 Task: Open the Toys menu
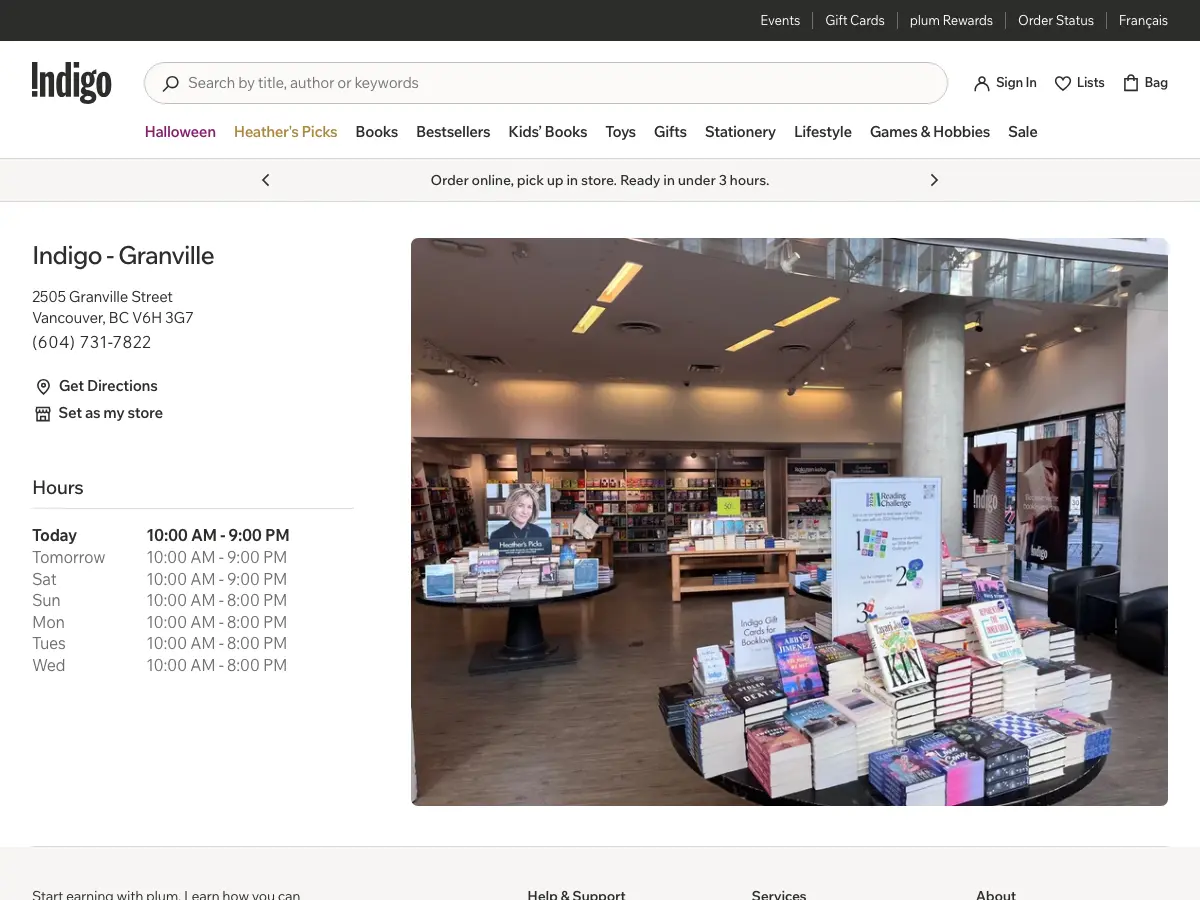[x=620, y=132]
